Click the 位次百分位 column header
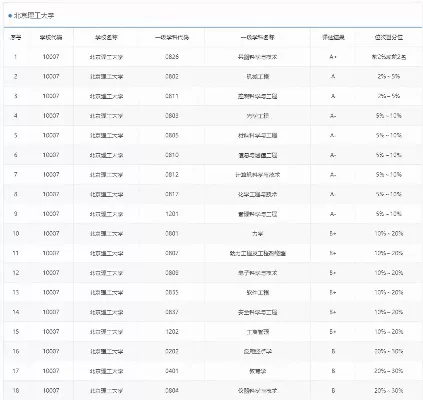Screen dimensions: 423x400 tap(389, 37)
